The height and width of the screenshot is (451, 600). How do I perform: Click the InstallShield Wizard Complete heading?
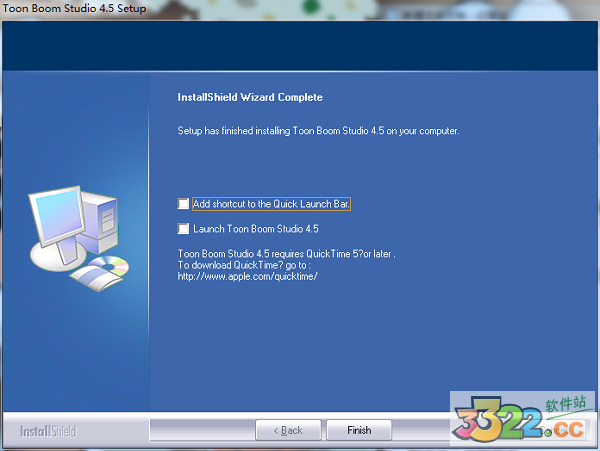pyautogui.click(x=250, y=97)
